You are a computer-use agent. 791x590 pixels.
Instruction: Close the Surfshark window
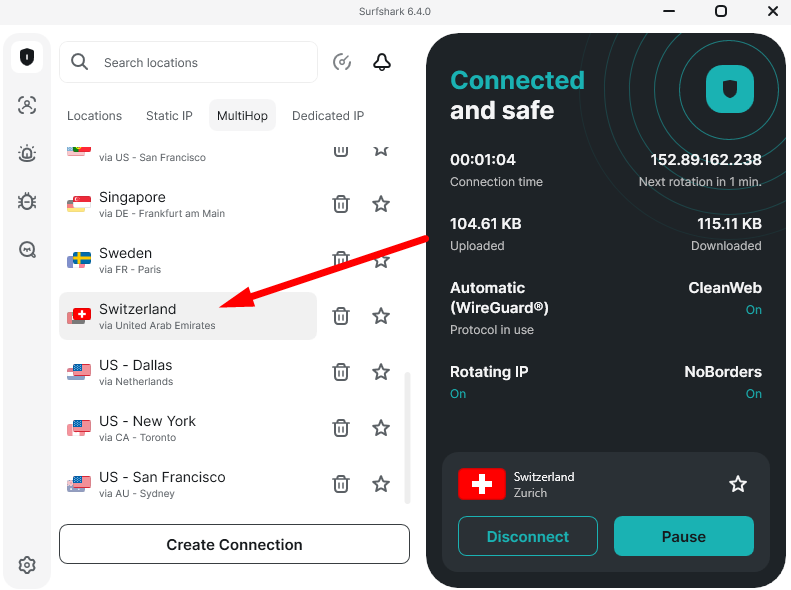[x=772, y=11]
